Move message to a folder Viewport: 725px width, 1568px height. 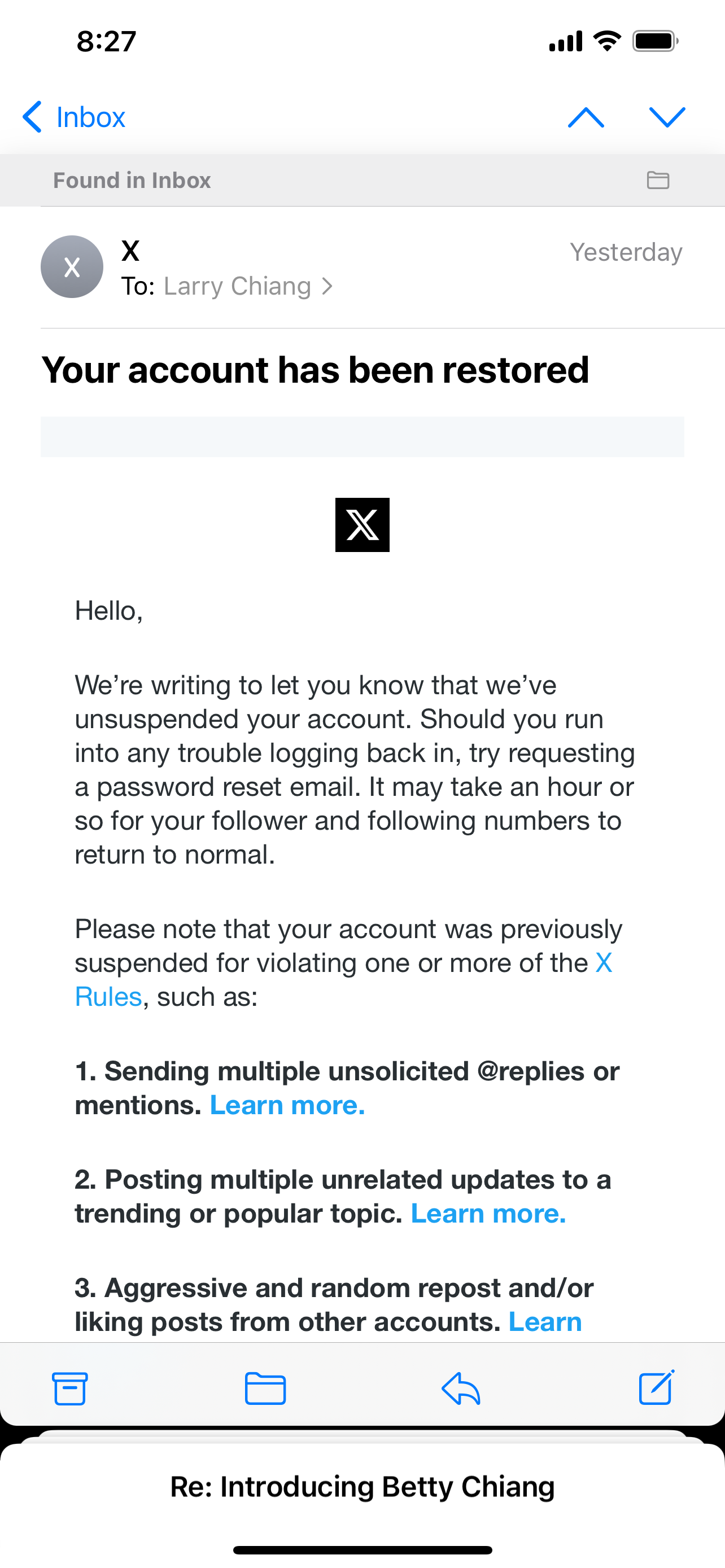point(265,1389)
